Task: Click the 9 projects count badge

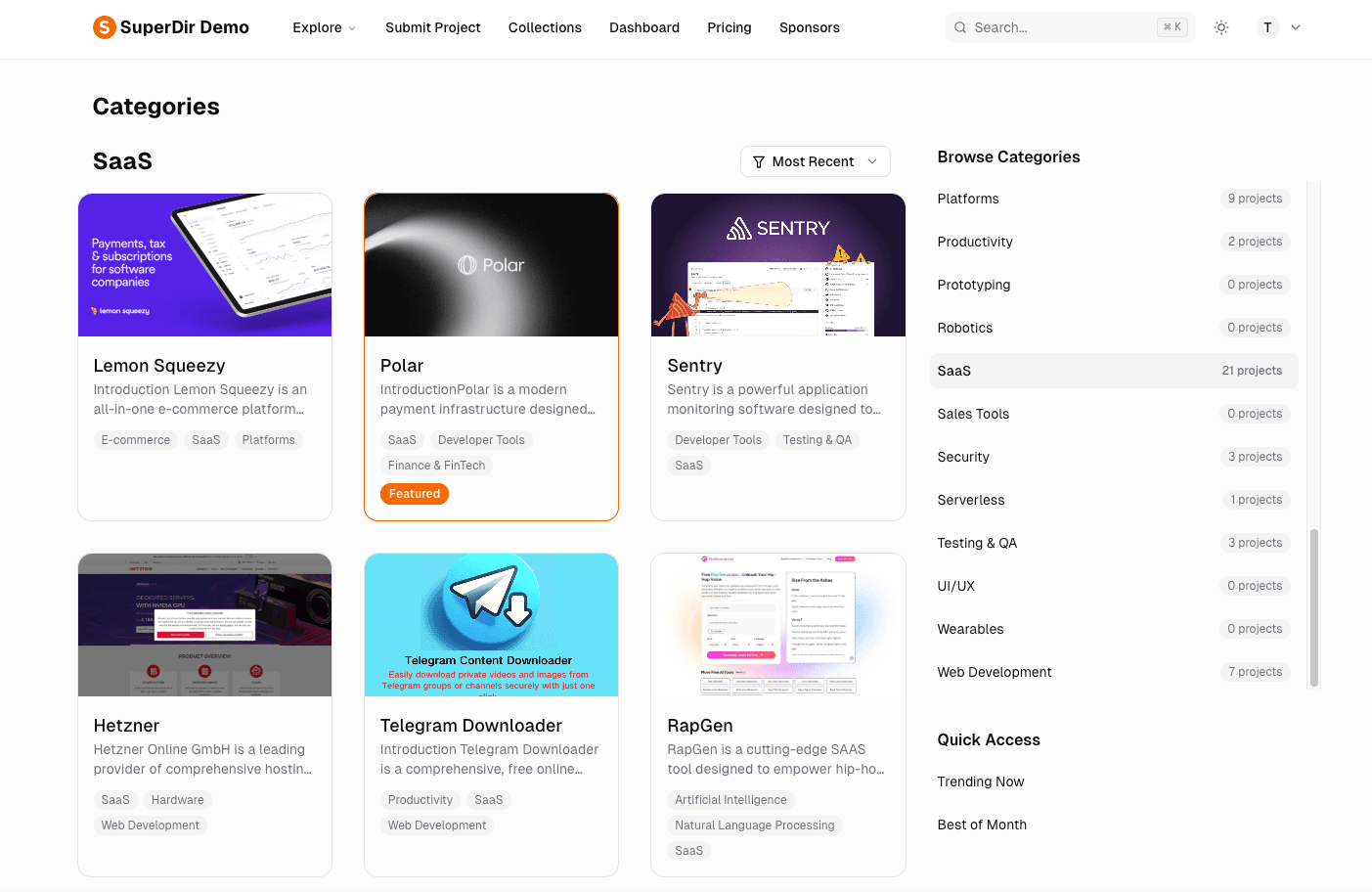Action: tap(1256, 199)
